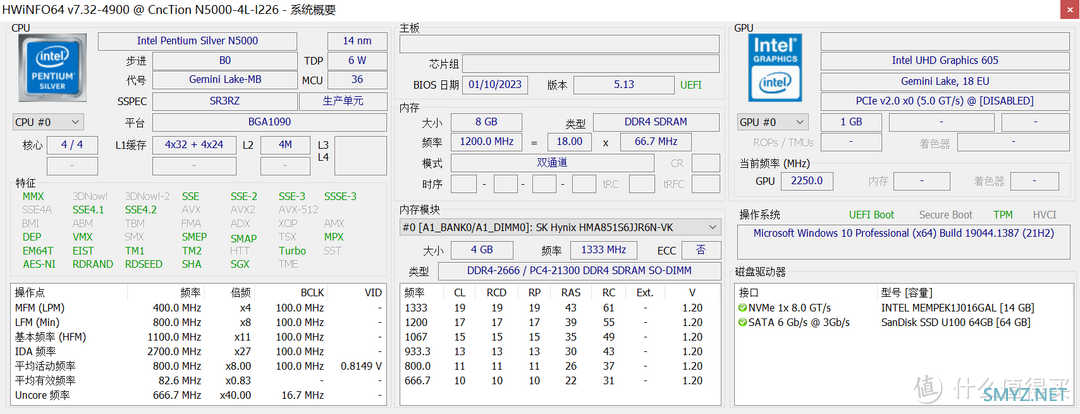This screenshot has height=414, width=1080.
Task: Click the green UEFI label beside BIOS version
Action: coord(691,85)
